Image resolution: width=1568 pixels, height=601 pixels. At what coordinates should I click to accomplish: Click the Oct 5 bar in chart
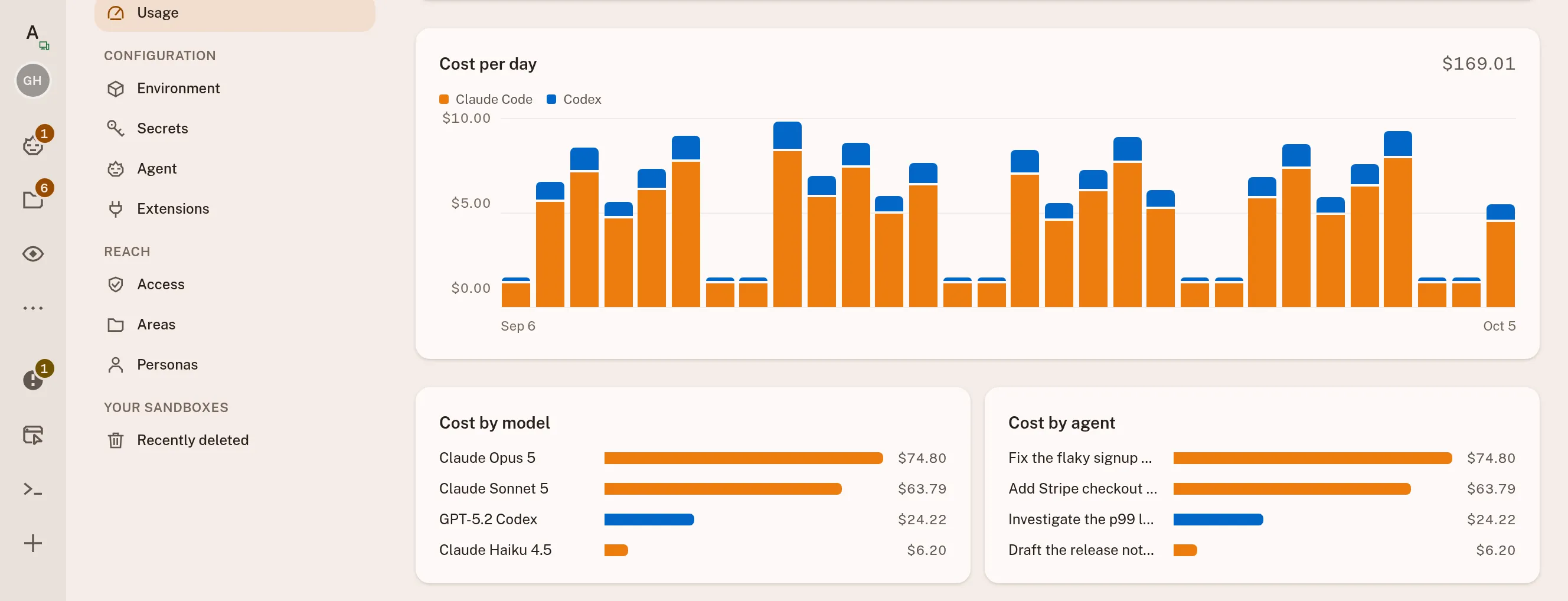[x=1501, y=256]
